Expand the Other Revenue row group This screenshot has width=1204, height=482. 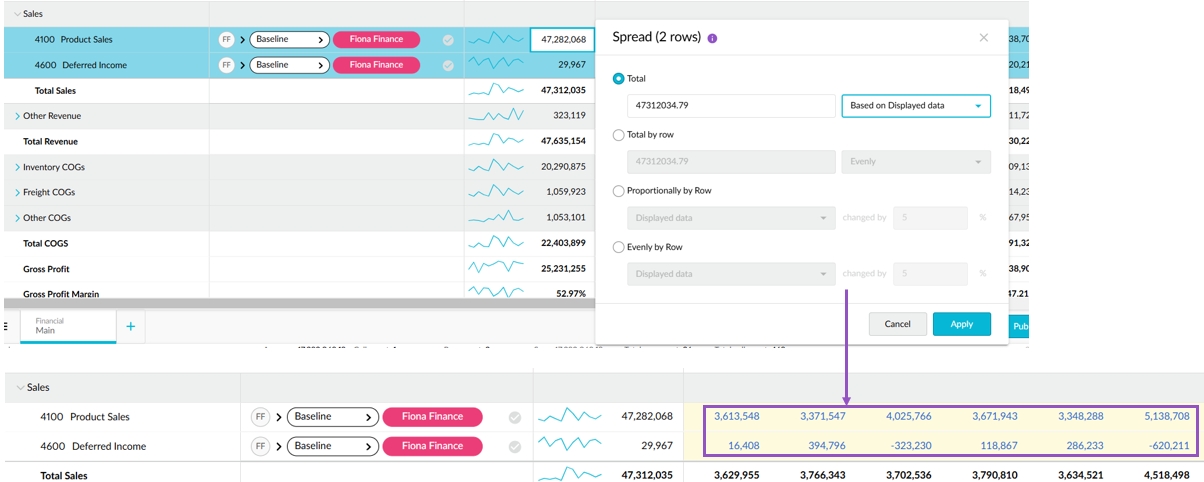[17, 116]
